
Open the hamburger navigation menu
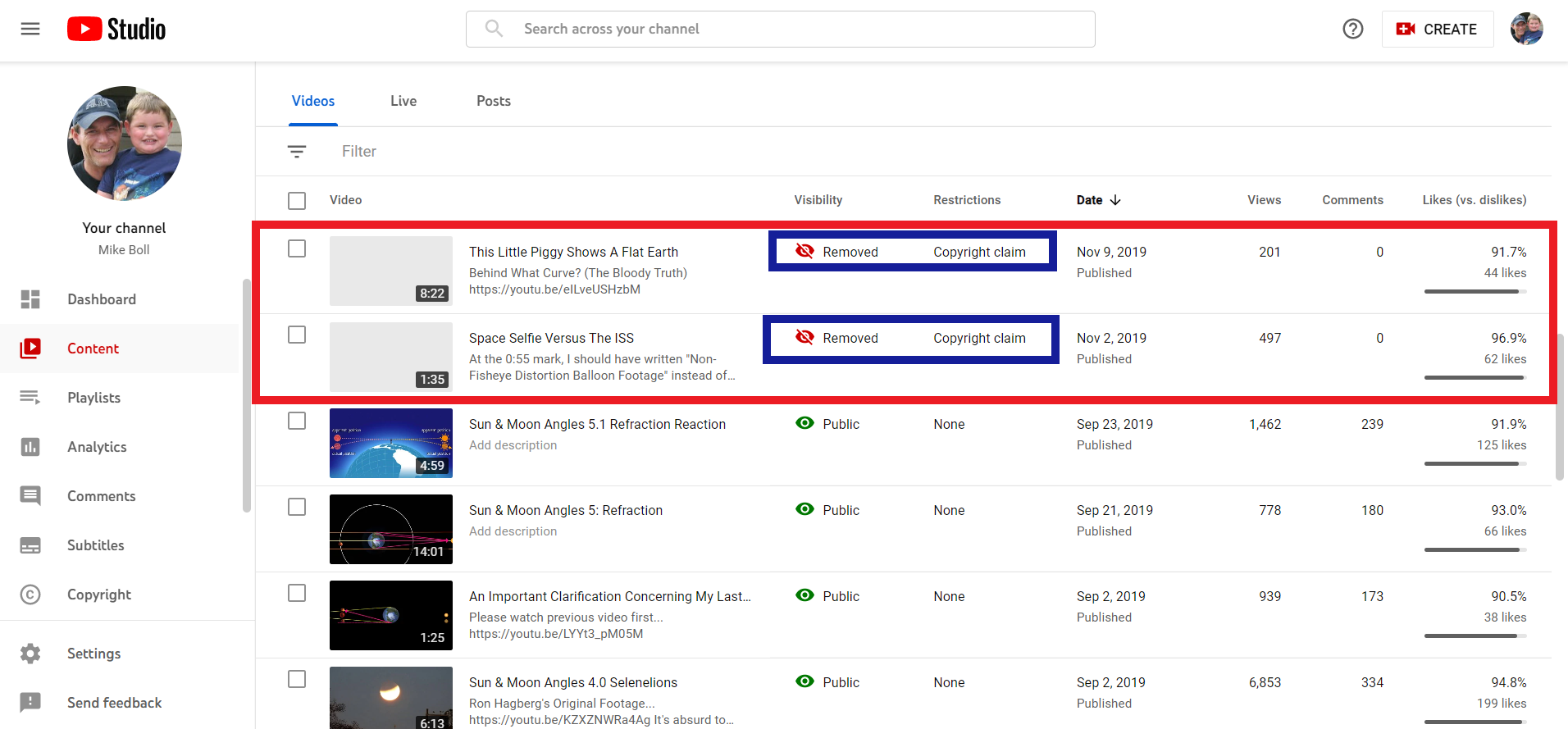(30, 29)
